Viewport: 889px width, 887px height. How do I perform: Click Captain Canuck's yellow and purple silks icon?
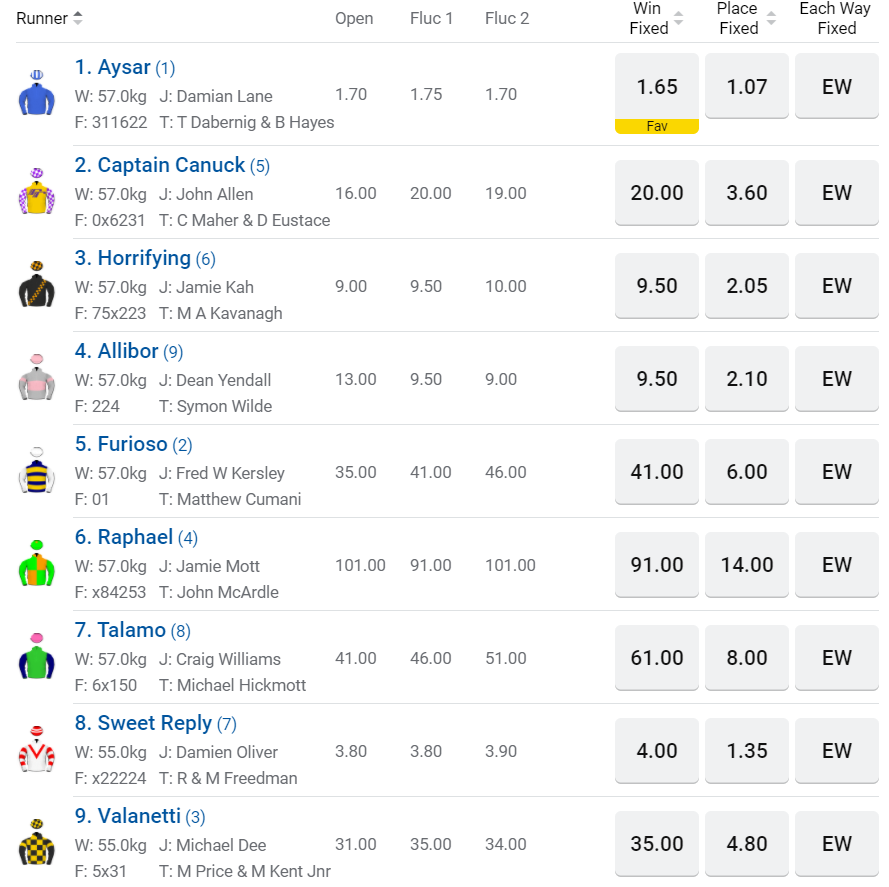pyautogui.click(x=37, y=191)
